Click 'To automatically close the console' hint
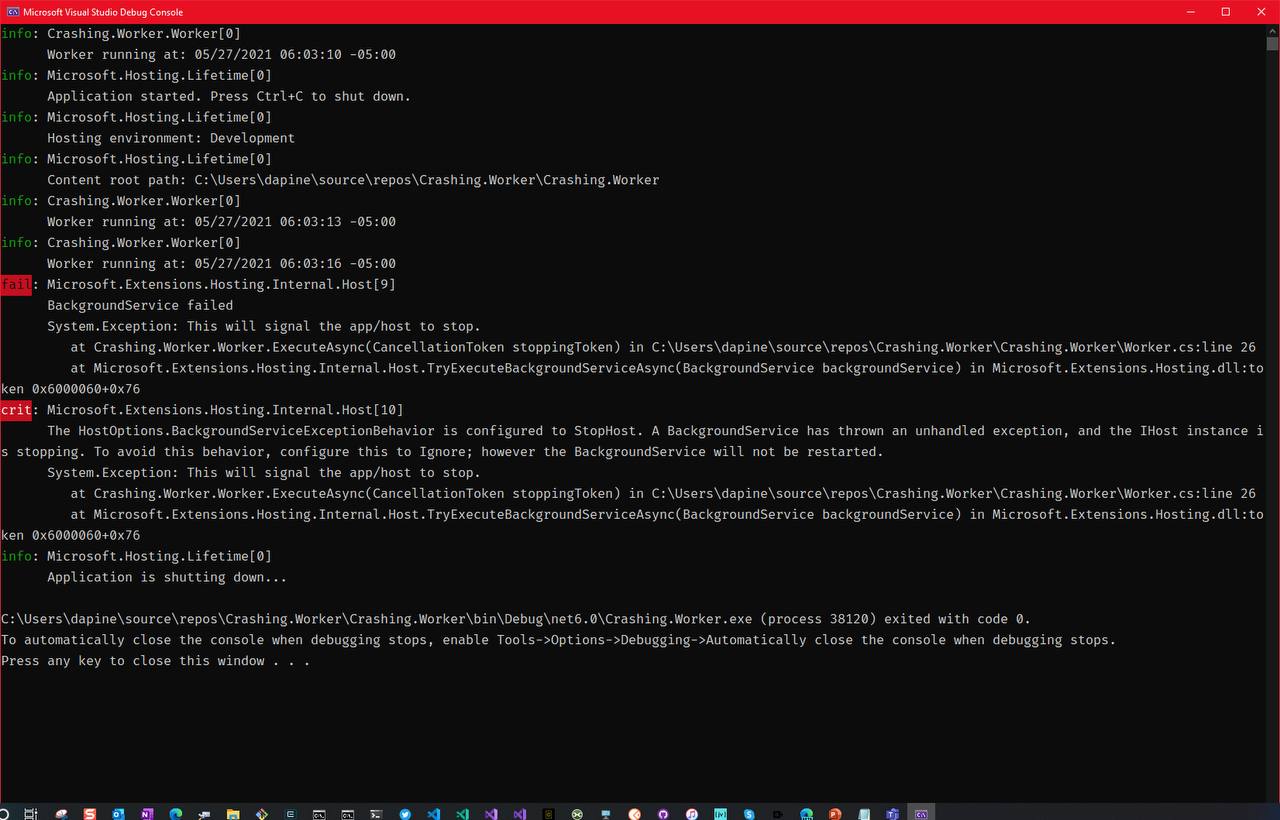The image size is (1280, 820). coord(558,640)
